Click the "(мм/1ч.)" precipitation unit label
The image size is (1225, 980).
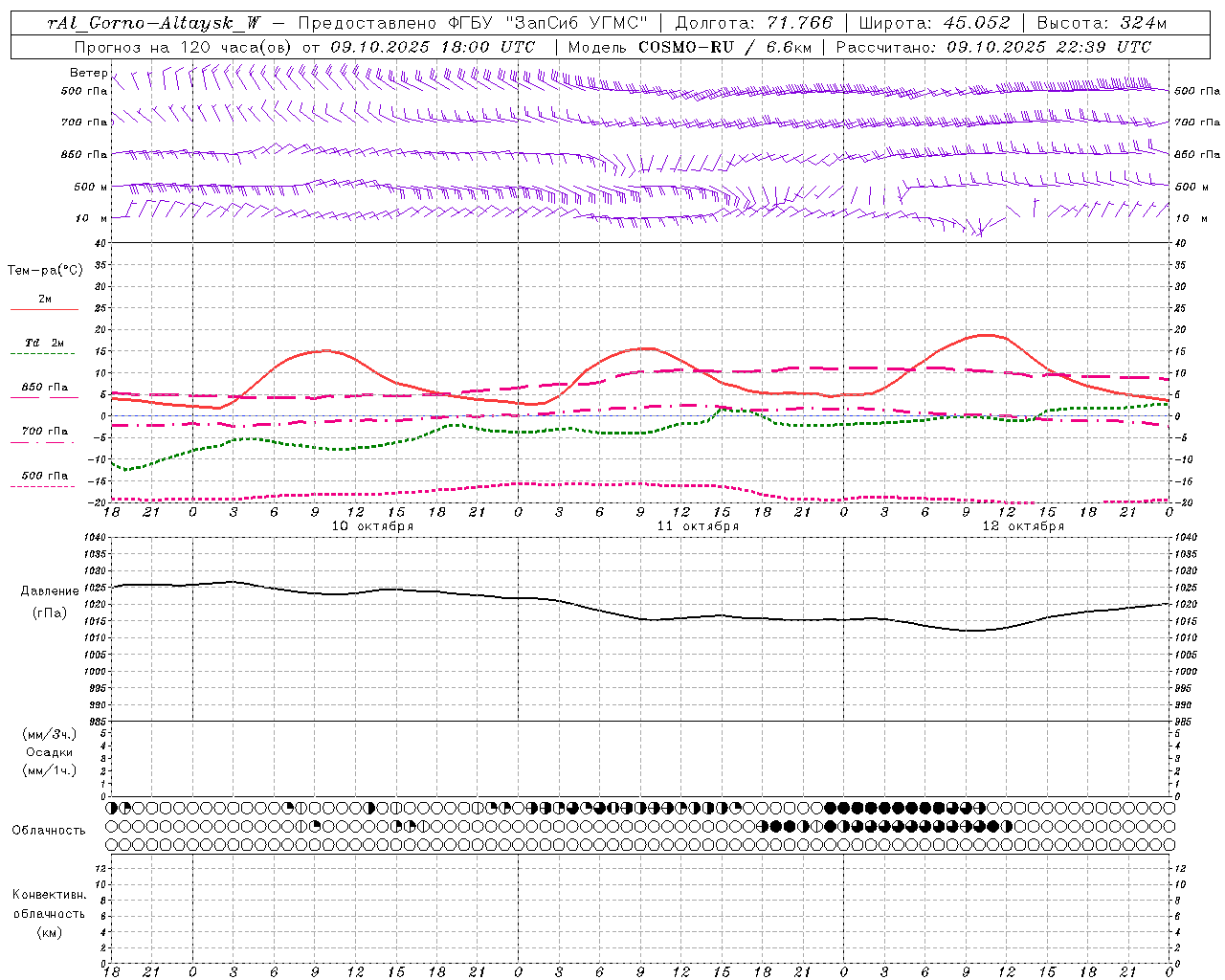point(50,770)
